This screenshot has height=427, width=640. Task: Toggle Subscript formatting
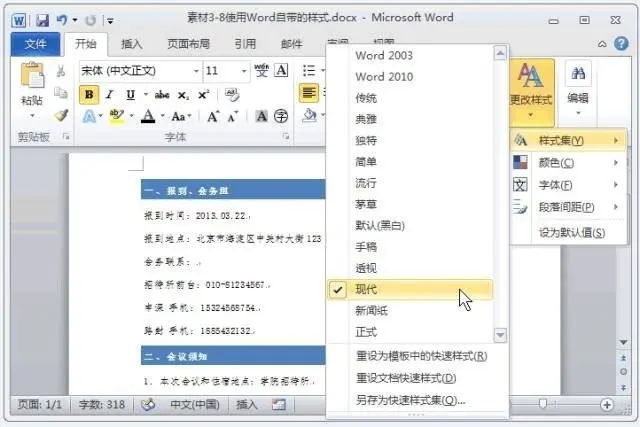tap(183, 95)
